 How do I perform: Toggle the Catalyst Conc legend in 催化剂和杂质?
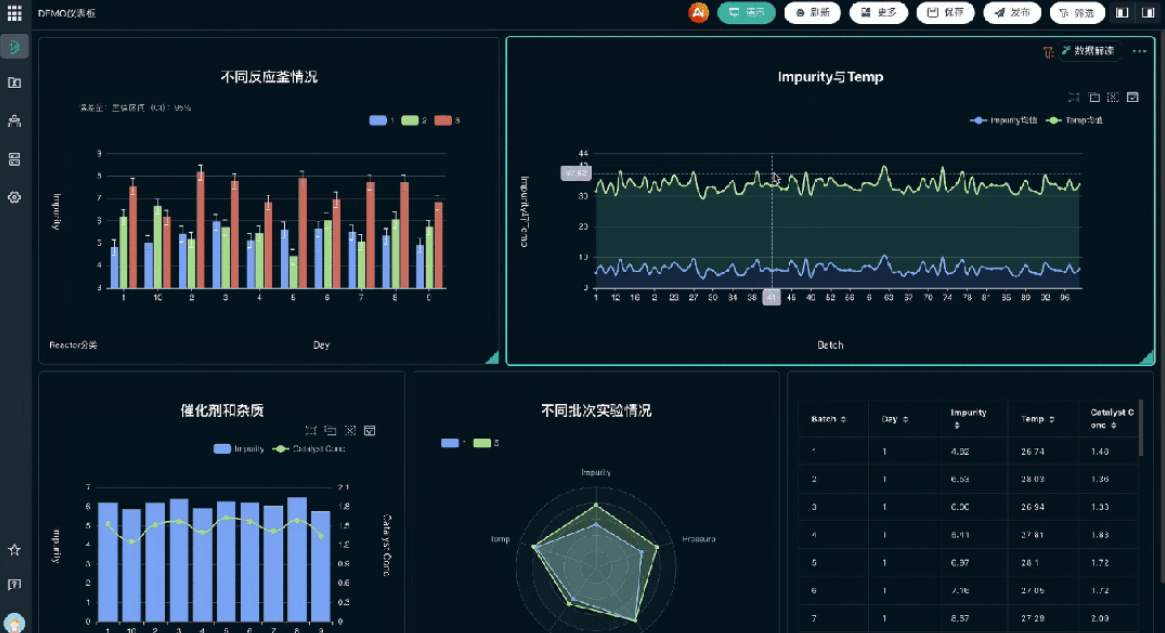[x=309, y=449]
